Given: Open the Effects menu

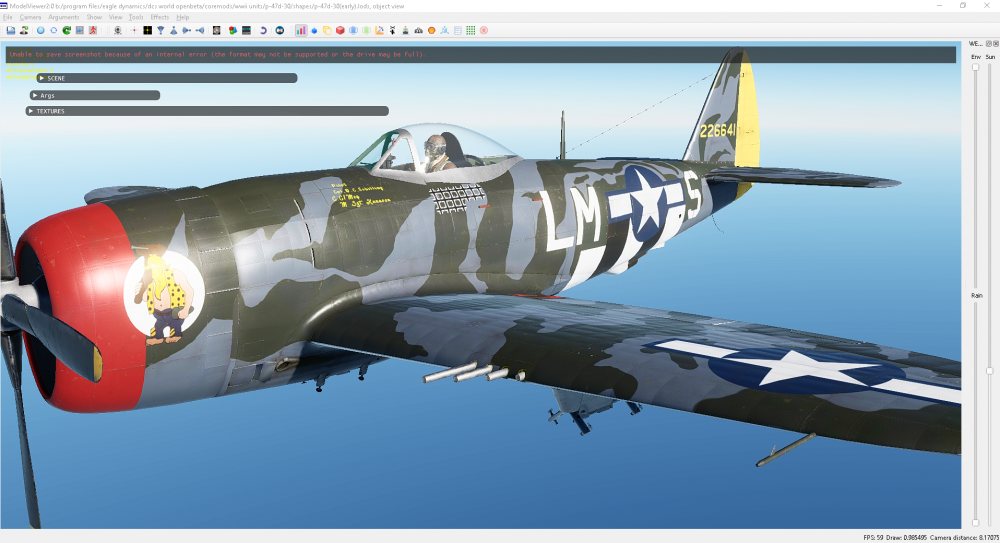Looking at the screenshot, I should click(160, 17).
